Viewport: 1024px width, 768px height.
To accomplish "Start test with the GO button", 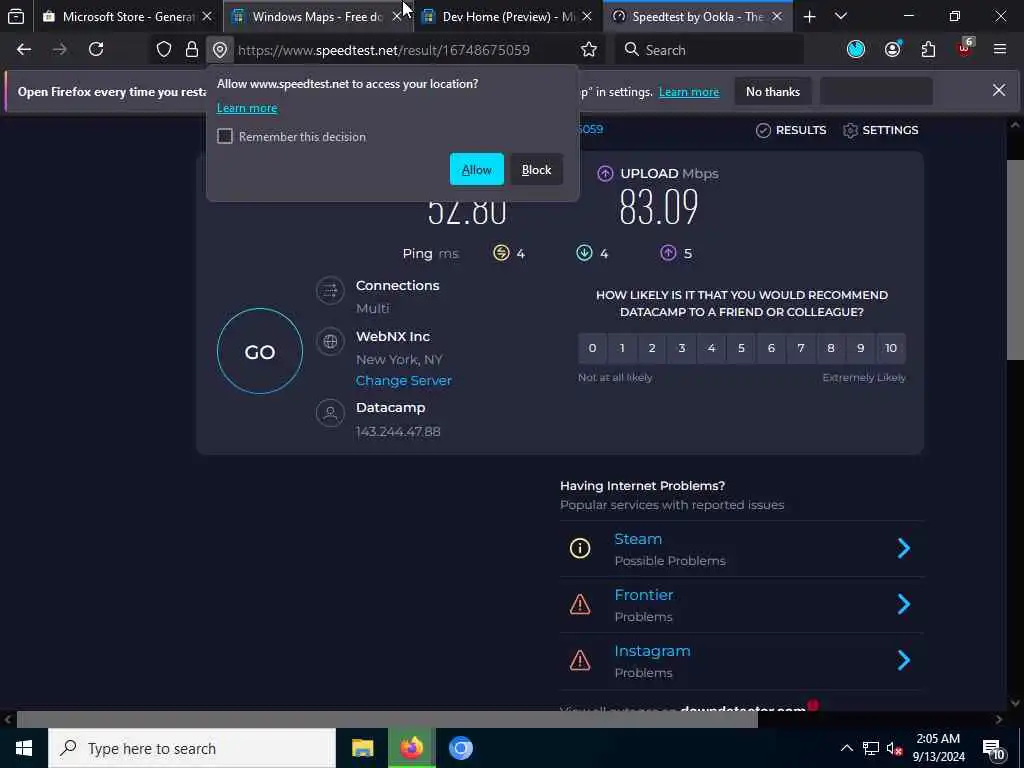I will point(260,351).
